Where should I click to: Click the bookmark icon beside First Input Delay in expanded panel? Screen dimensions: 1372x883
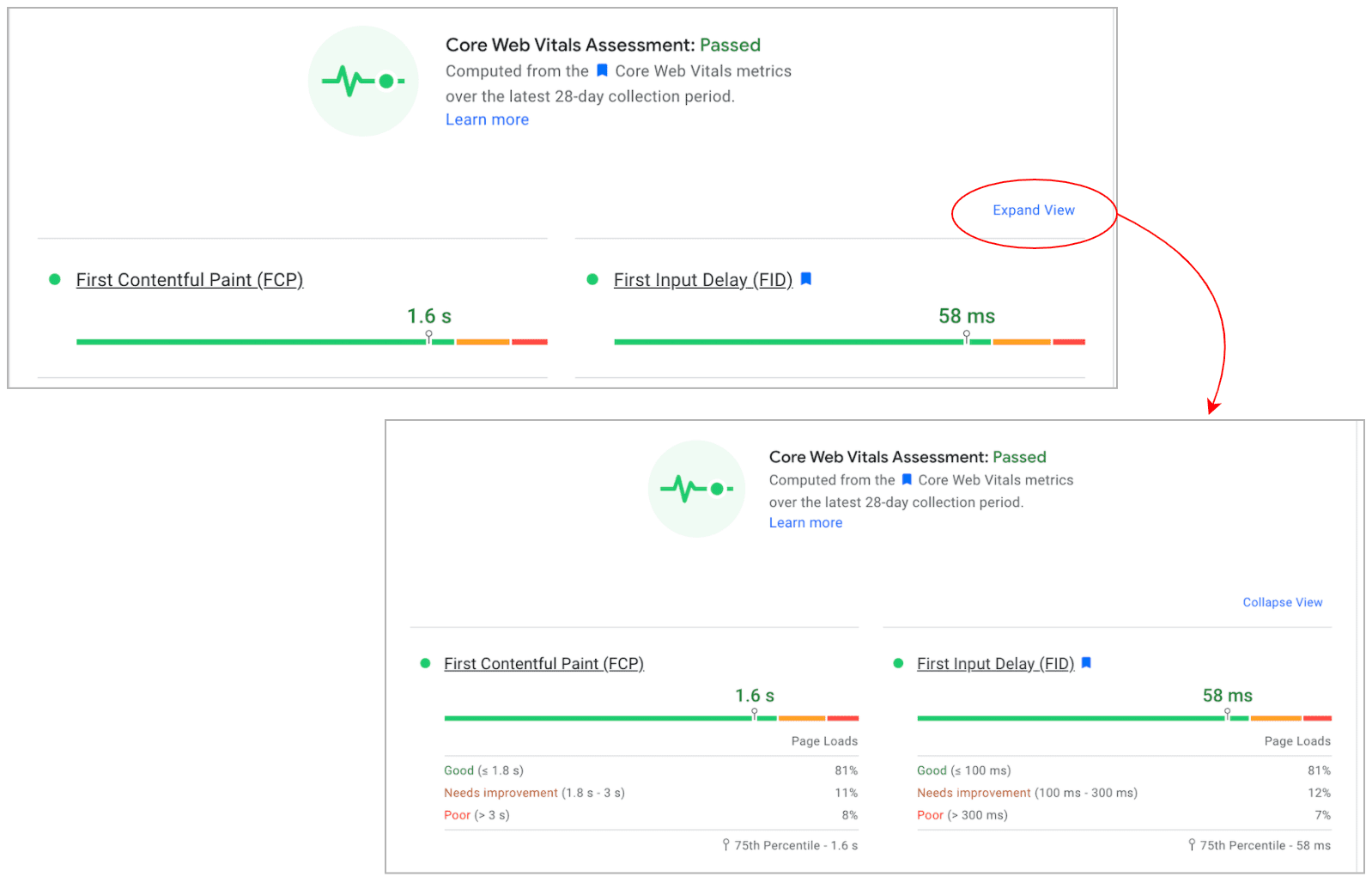click(x=1086, y=663)
